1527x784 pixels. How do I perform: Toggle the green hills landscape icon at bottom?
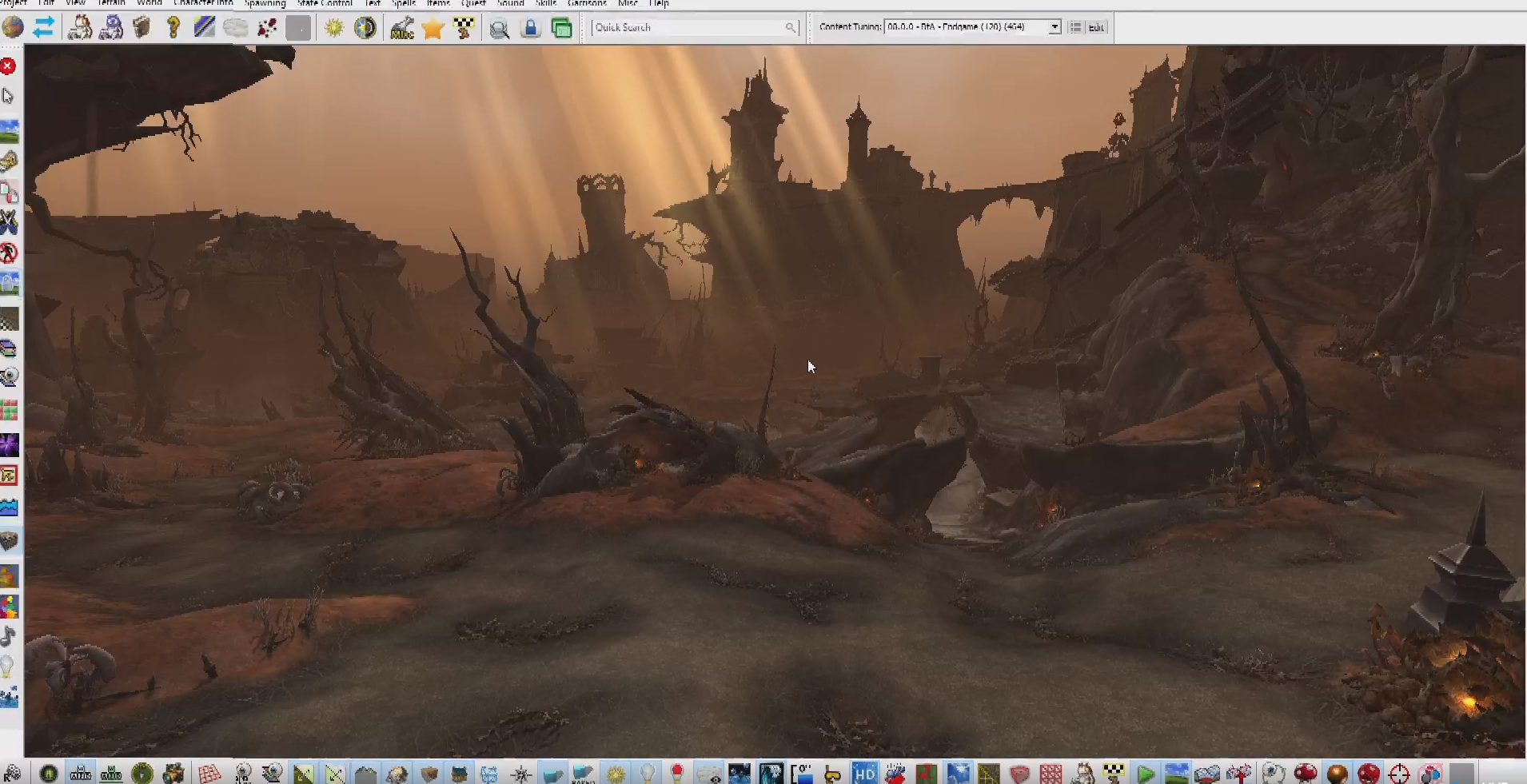(x=1176, y=774)
